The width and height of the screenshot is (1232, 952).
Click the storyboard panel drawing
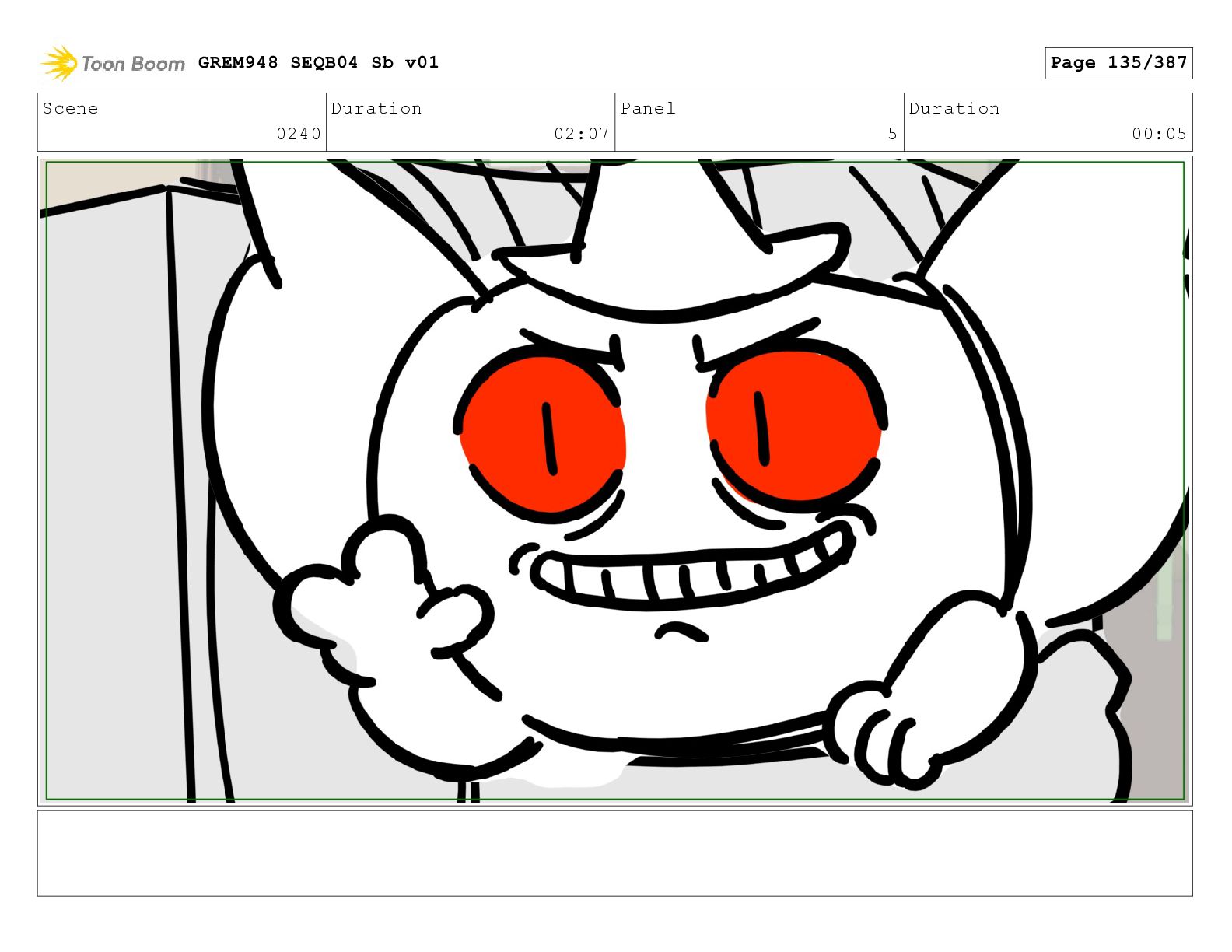(x=614, y=481)
